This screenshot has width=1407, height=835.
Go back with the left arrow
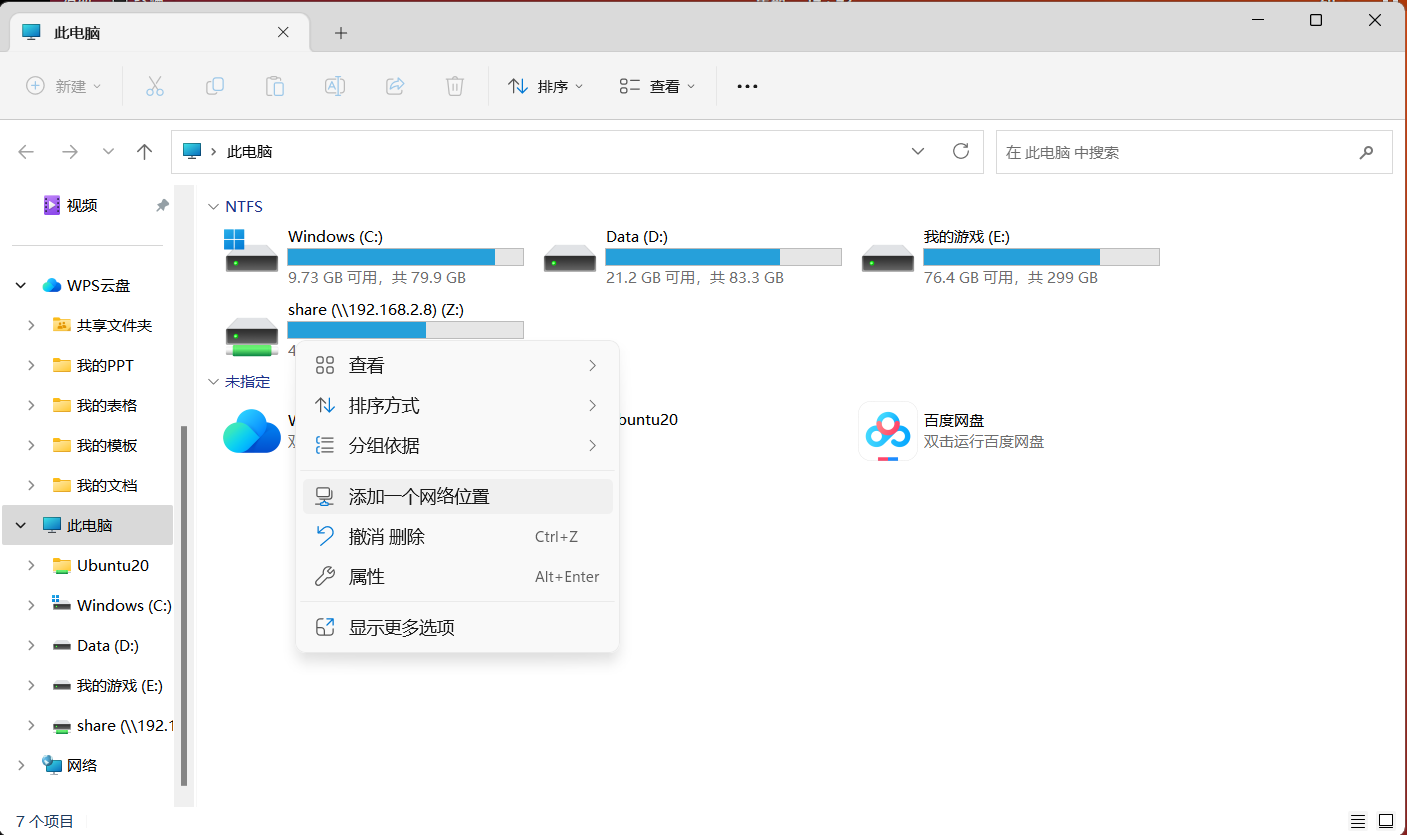26,152
